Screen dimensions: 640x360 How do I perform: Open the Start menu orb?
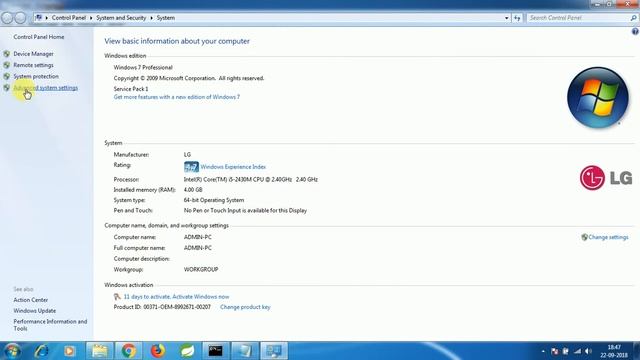(12, 351)
